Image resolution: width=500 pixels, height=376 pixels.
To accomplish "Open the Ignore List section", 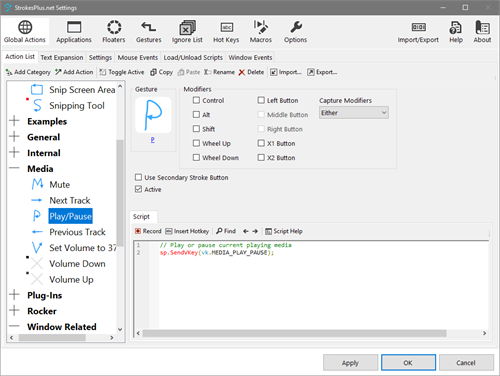I will point(187,32).
